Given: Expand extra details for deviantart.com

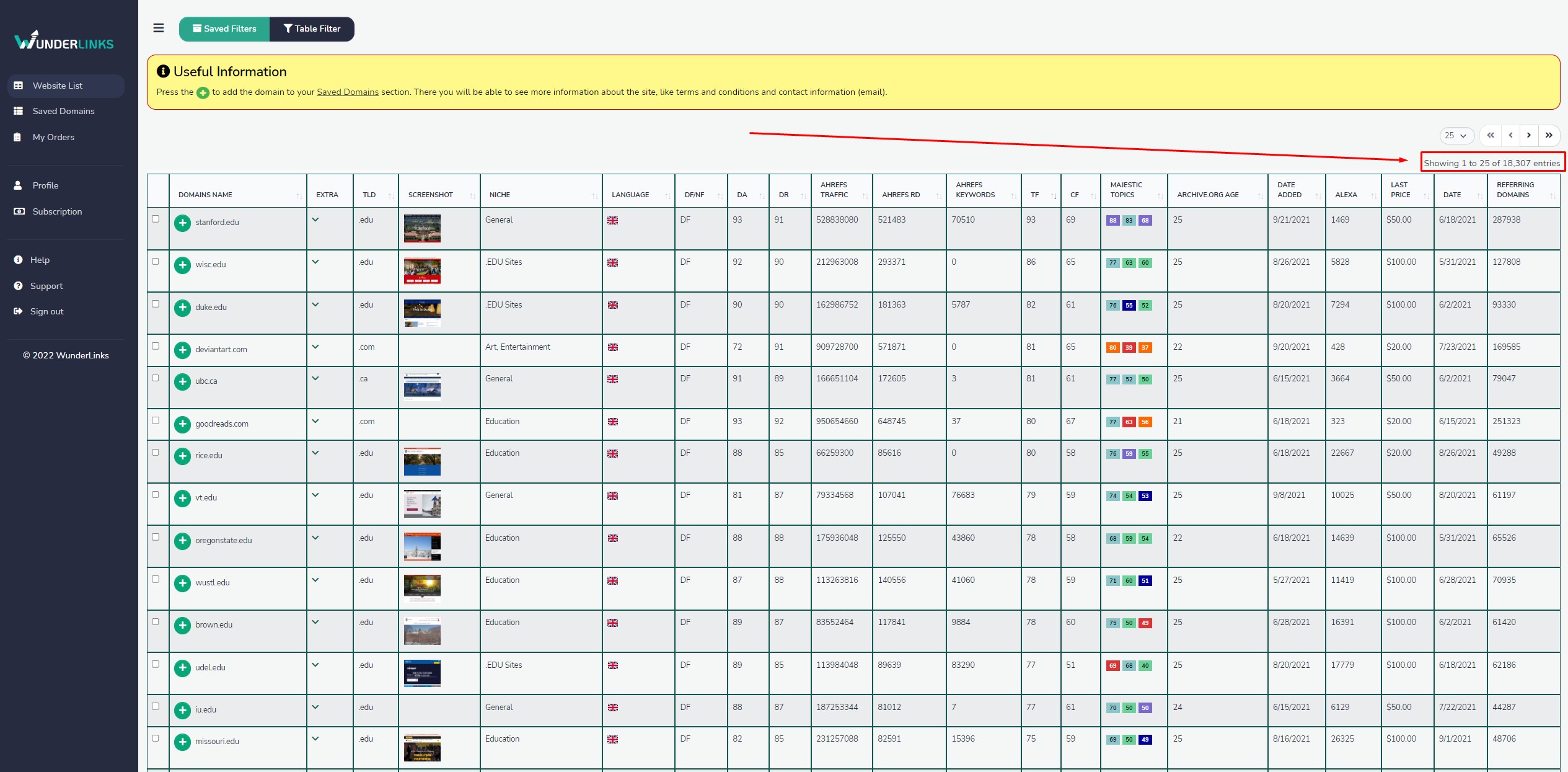Looking at the screenshot, I should [x=315, y=347].
